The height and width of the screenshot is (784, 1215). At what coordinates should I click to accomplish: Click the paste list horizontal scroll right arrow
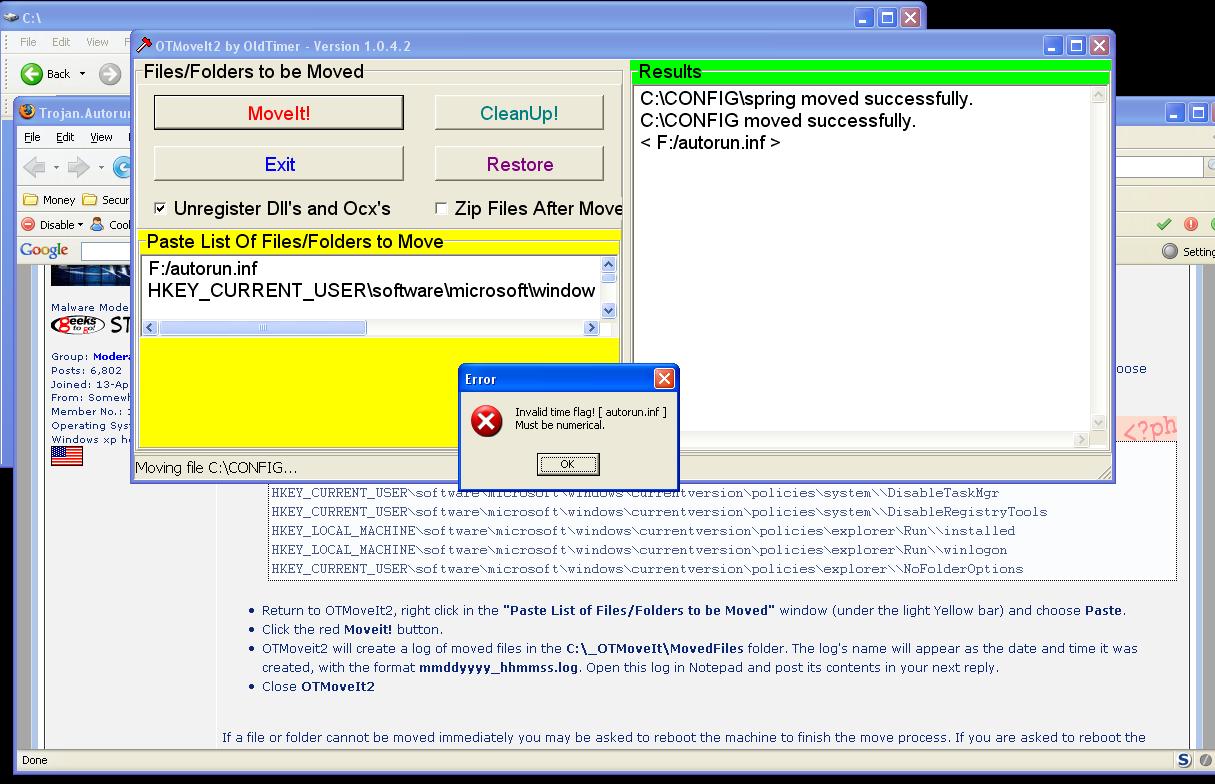coord(591,328)
